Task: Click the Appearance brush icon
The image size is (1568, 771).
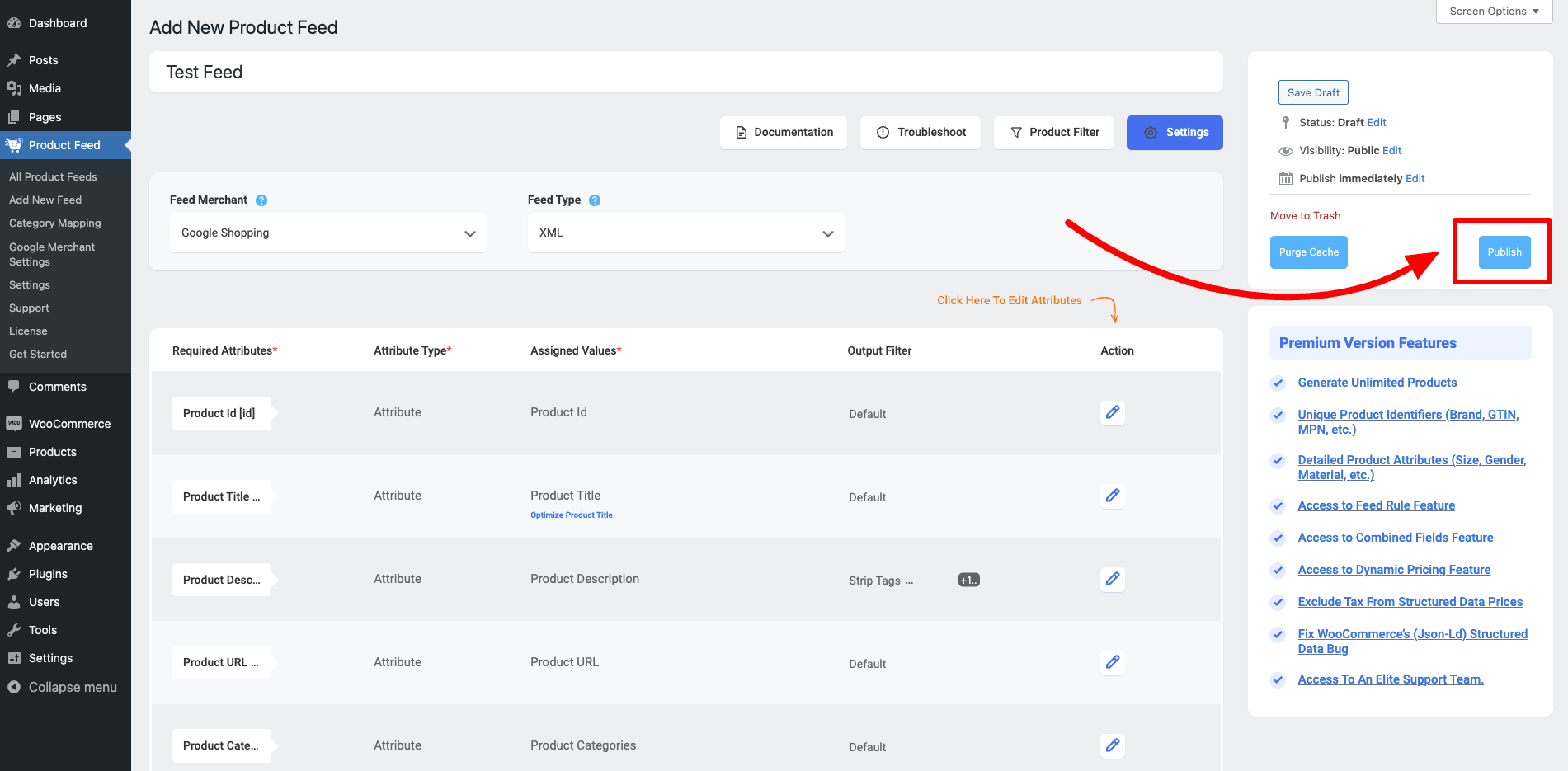Action: pos(14,546)
